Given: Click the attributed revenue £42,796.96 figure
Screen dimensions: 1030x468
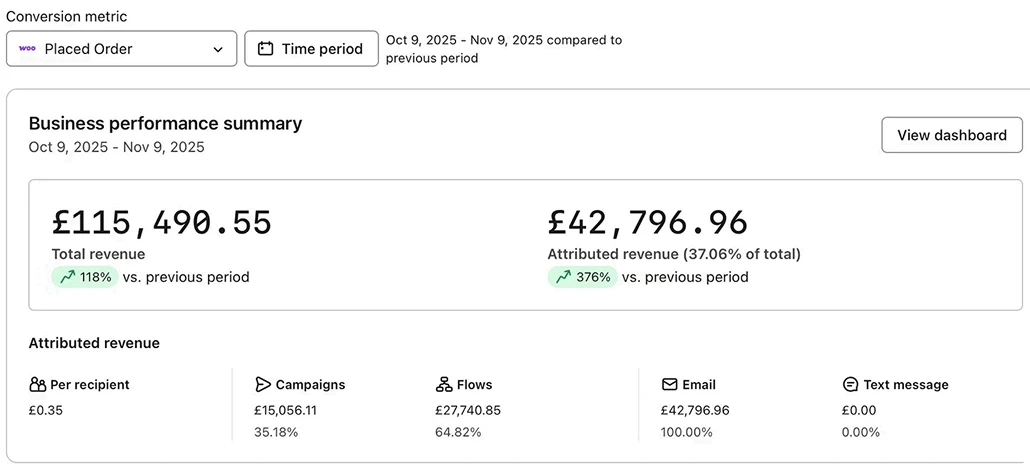Looking at the screenshot, I should pyautogui.click(x=648, y=222).
